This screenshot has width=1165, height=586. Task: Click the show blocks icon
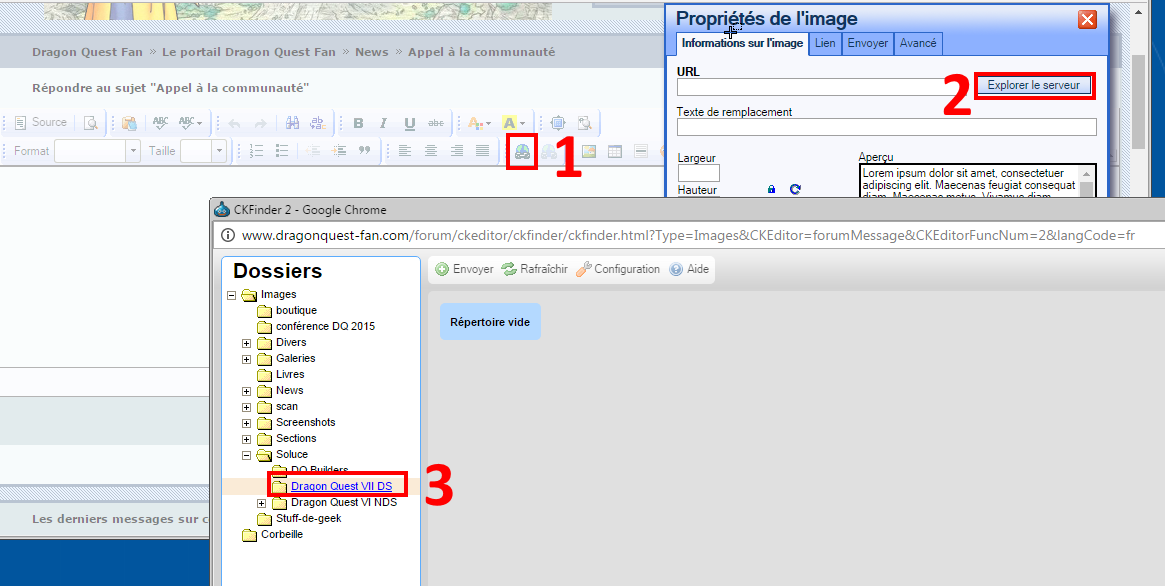(x=585, y=123)
